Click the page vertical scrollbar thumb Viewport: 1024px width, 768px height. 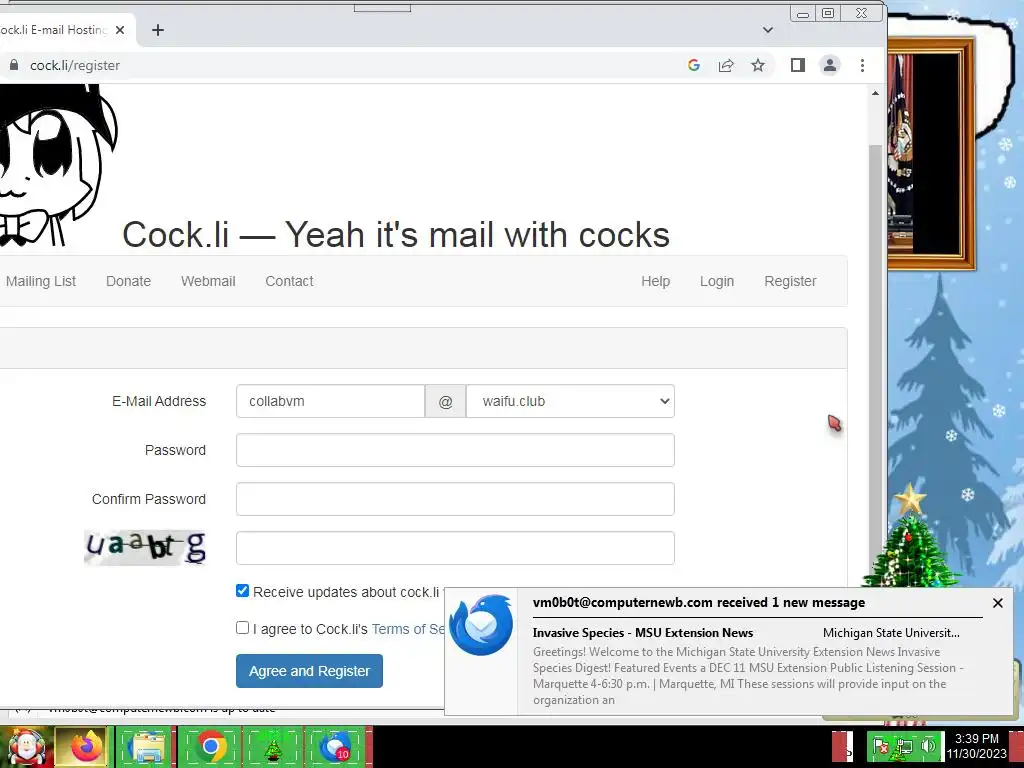pos(875,366)
